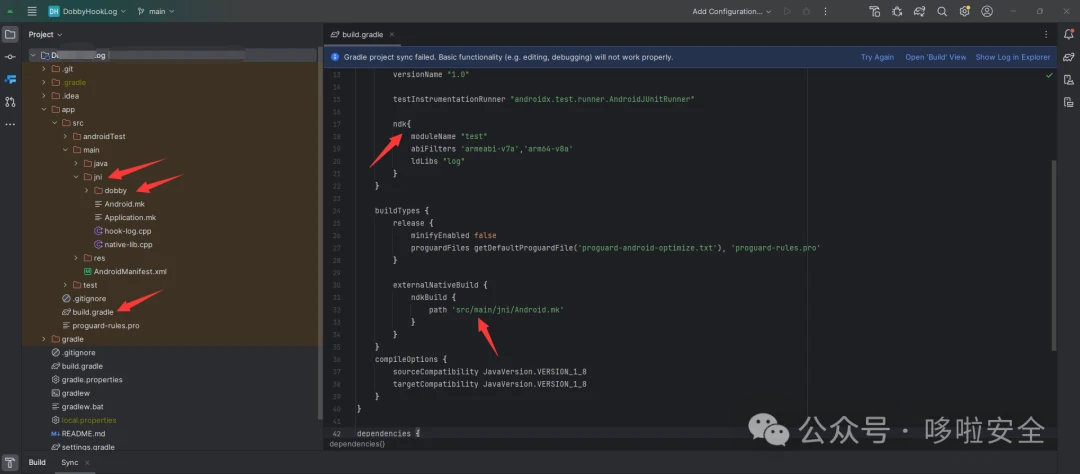Click code line 'externalNativeBuild {'
Viewport: 1080px width, 474px height.
point(441,285)
